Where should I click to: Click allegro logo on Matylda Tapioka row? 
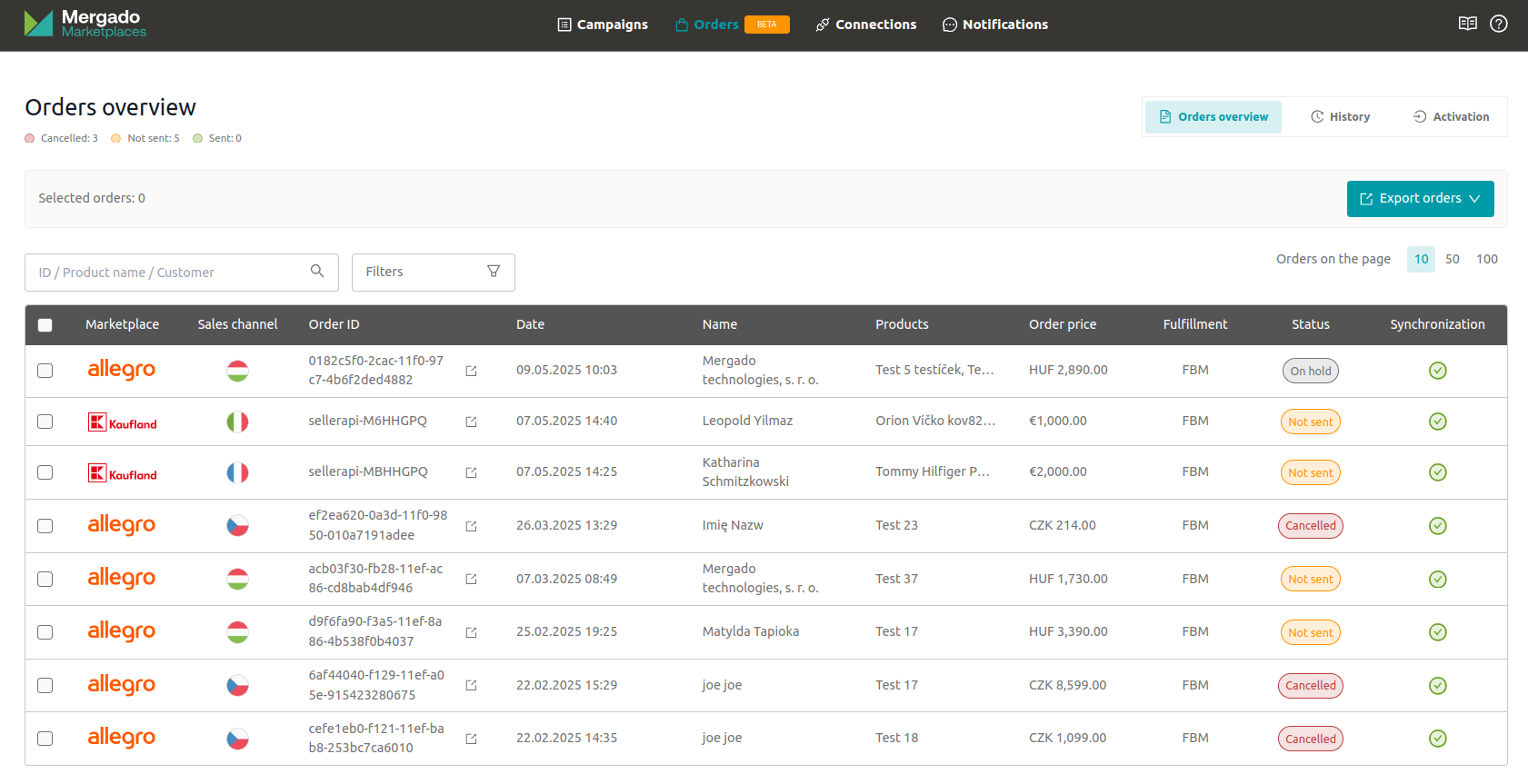pyautogui.click(x=122, y=631)
